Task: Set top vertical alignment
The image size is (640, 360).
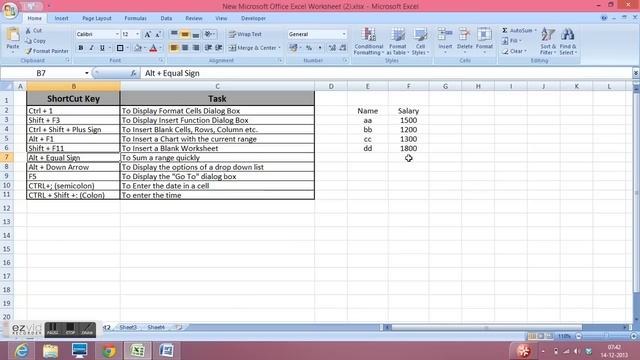Action: [174, 34]
